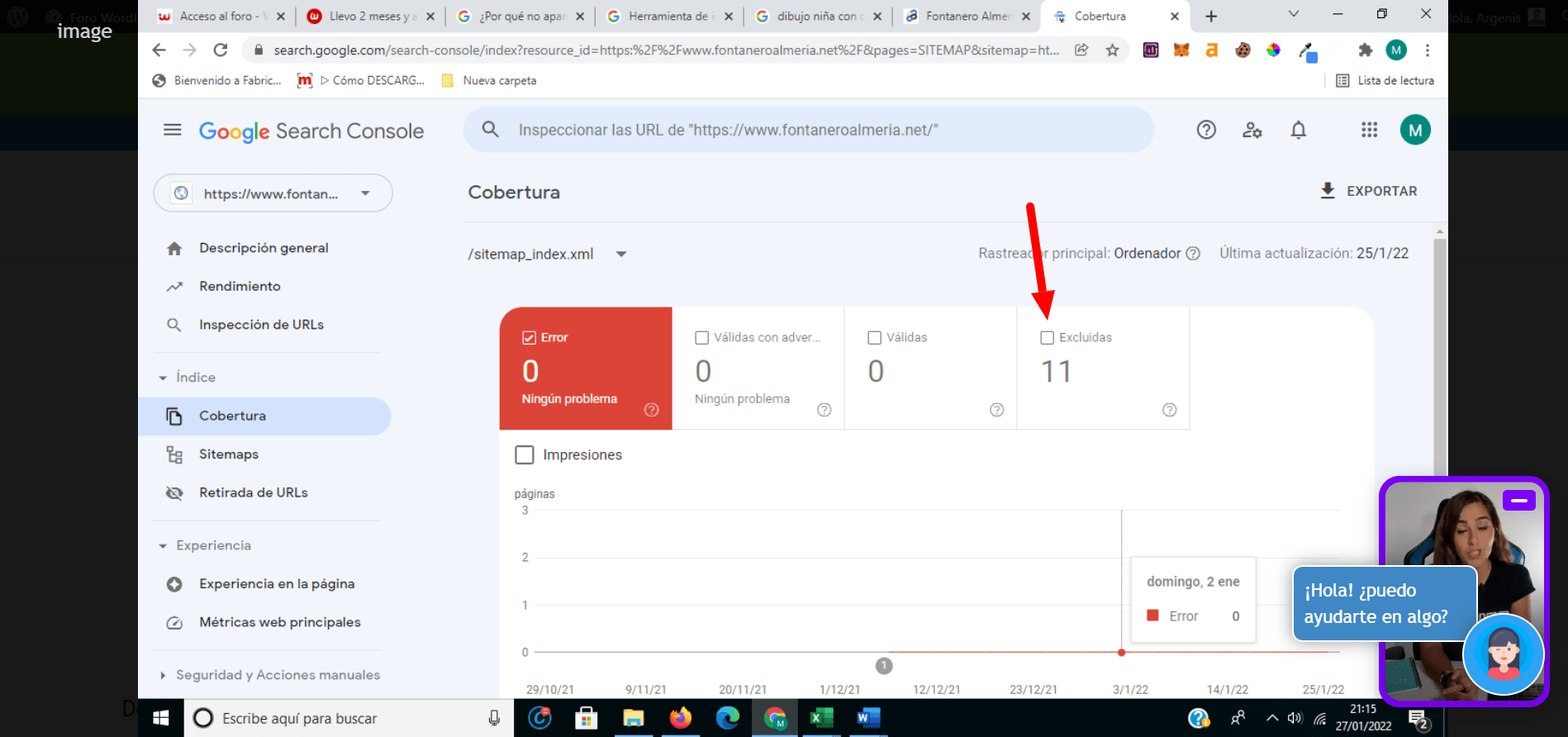Enable the Excluidas checkbox
Viewport: 1568px width, 737px height.
point(1048,338)
